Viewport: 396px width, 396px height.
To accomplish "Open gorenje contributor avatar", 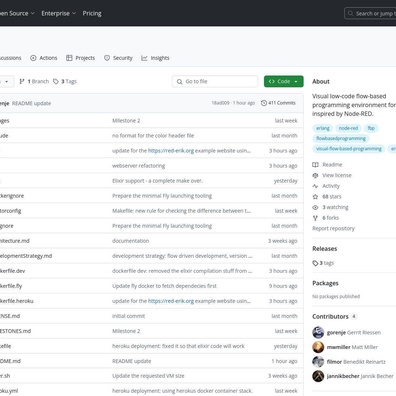I will [x=318, y=332].
